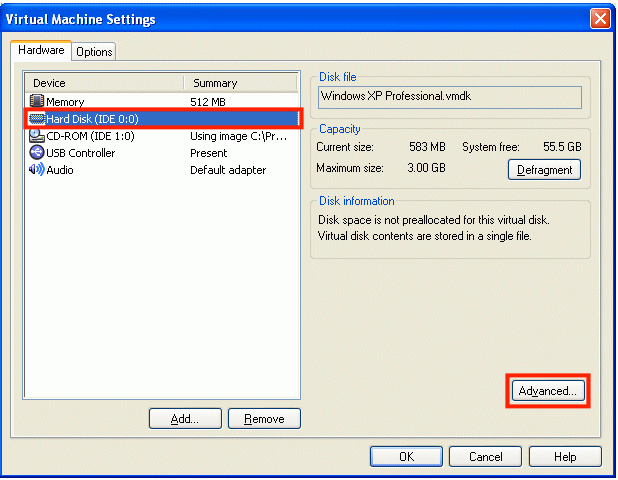Select the Memory row label

click(65, 102)
